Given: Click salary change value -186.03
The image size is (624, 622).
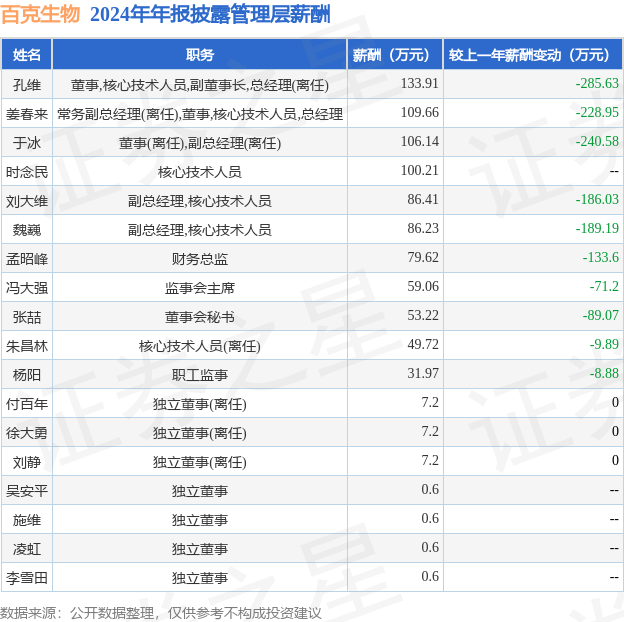Looking at the screenshot, I should coord(597,199).
